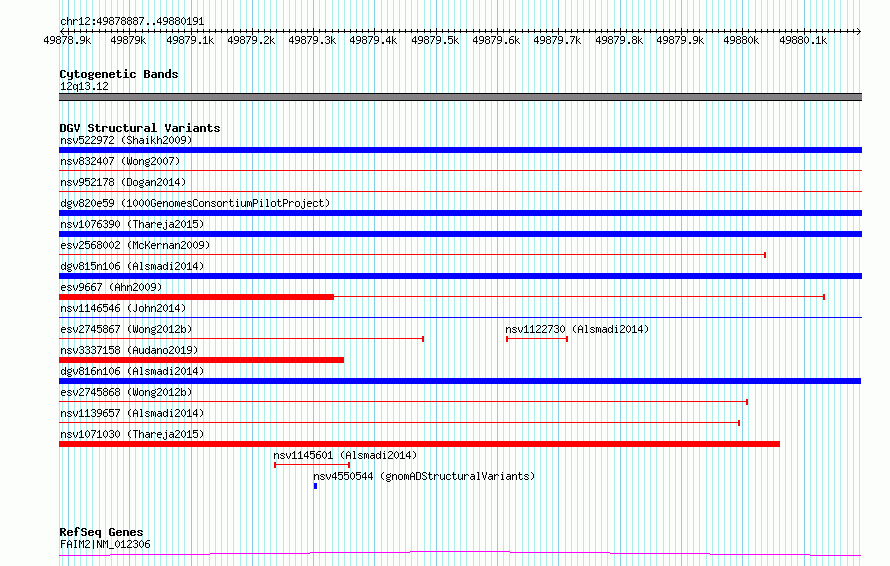Click esv2745868 (Wong2012b) label
Viewport: 890px width, 566px height.
tap(126, 392)
